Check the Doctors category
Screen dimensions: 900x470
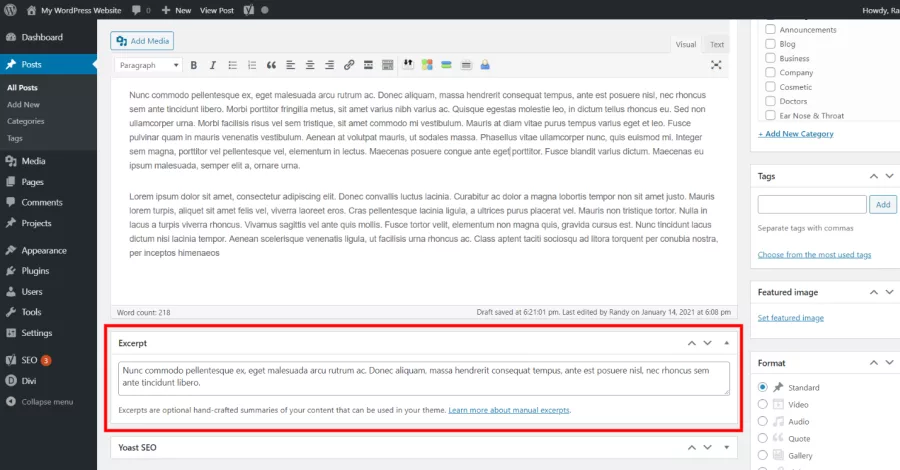pyautogui.click(x=770, y=101)
